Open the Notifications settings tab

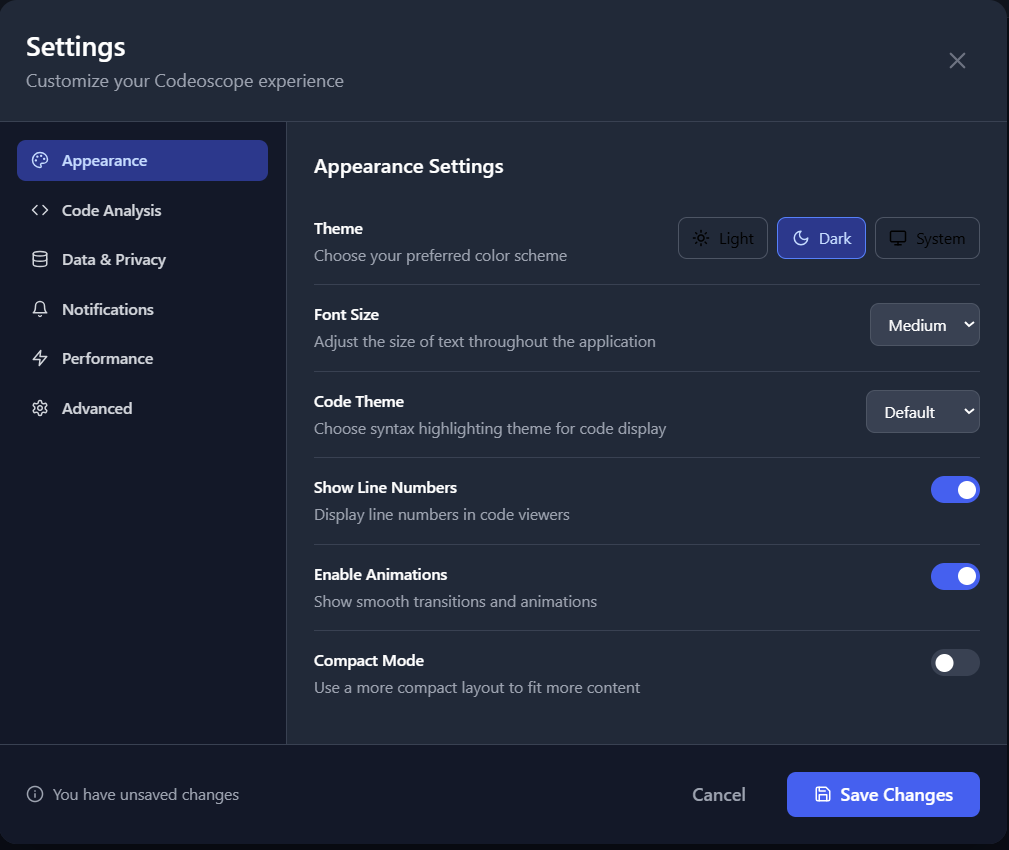pos(108,309)
